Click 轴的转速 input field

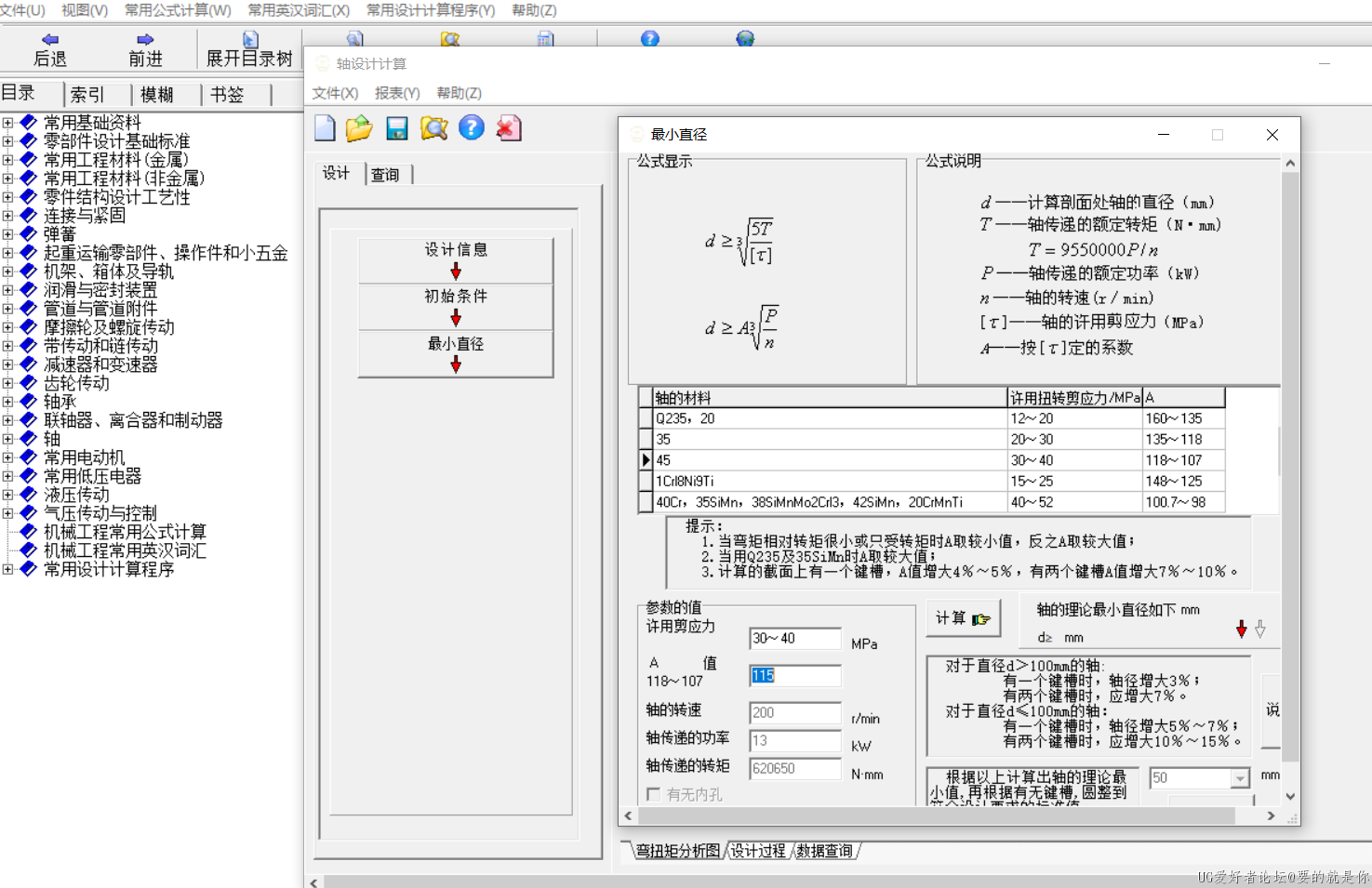pos(795,713)
